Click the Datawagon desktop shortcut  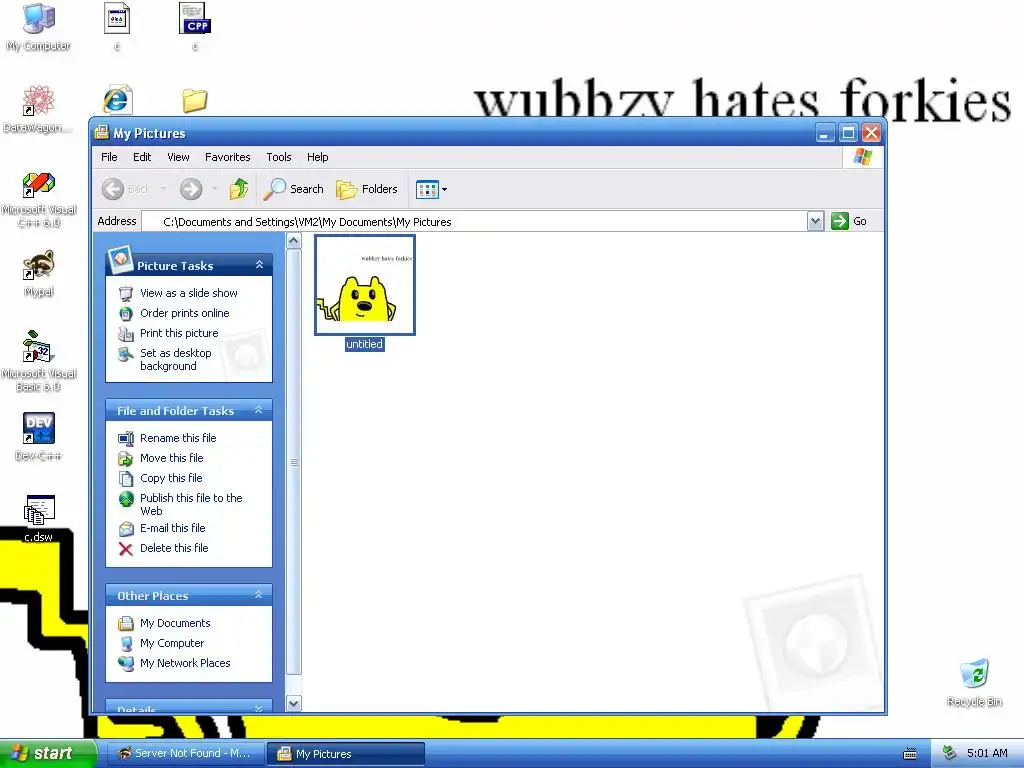(39, 109)
